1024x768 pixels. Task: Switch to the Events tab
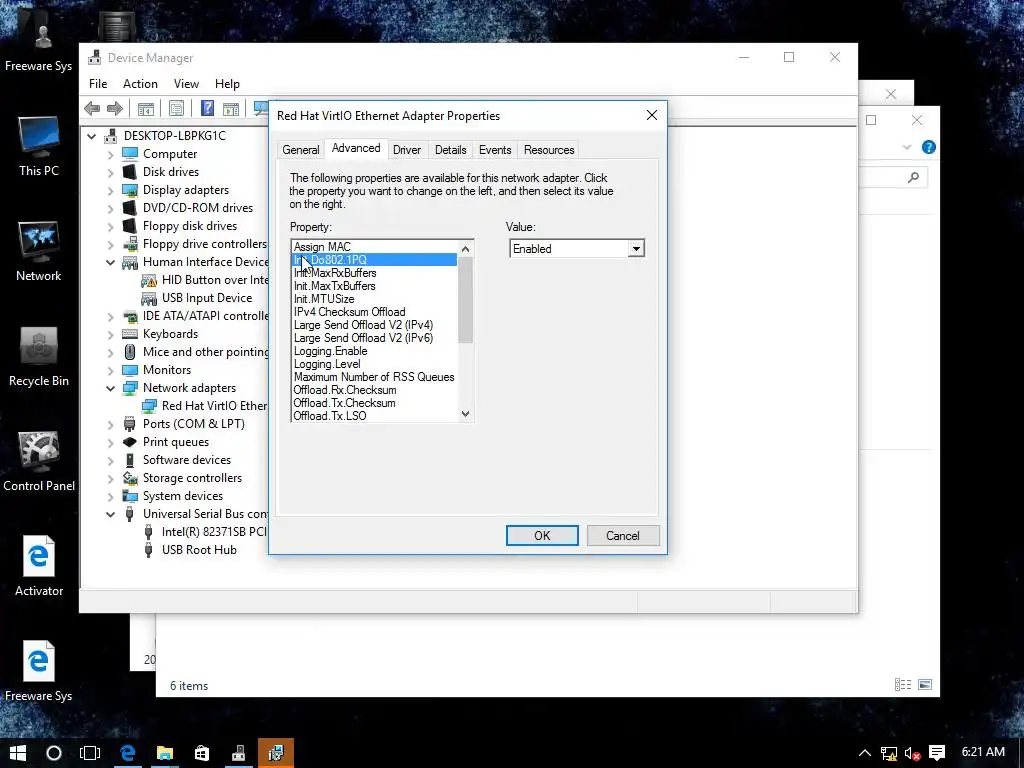[495, 150]
